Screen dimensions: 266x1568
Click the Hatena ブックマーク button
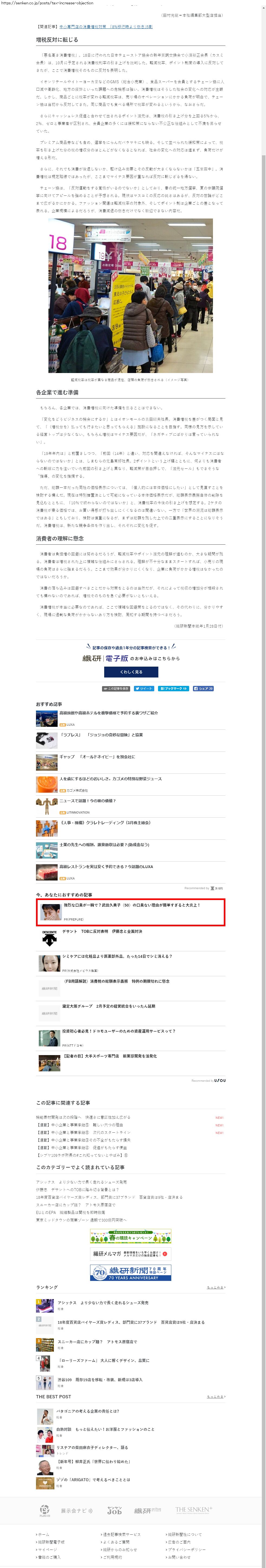(174, 688)
